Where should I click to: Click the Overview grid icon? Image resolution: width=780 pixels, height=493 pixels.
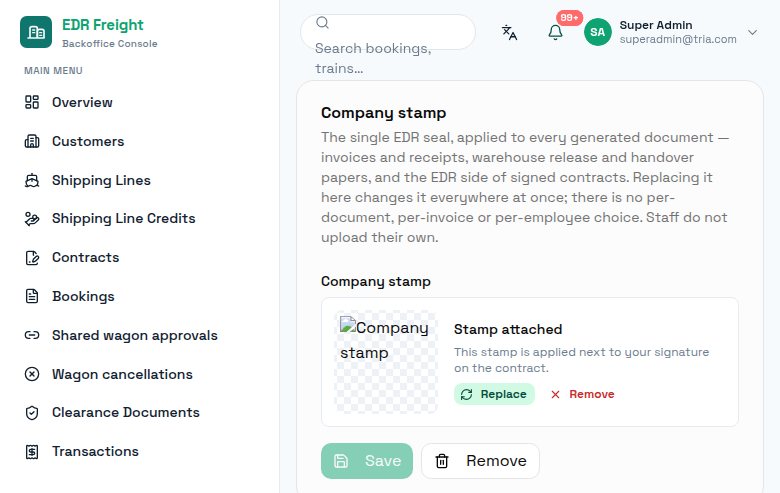point(32,102)
